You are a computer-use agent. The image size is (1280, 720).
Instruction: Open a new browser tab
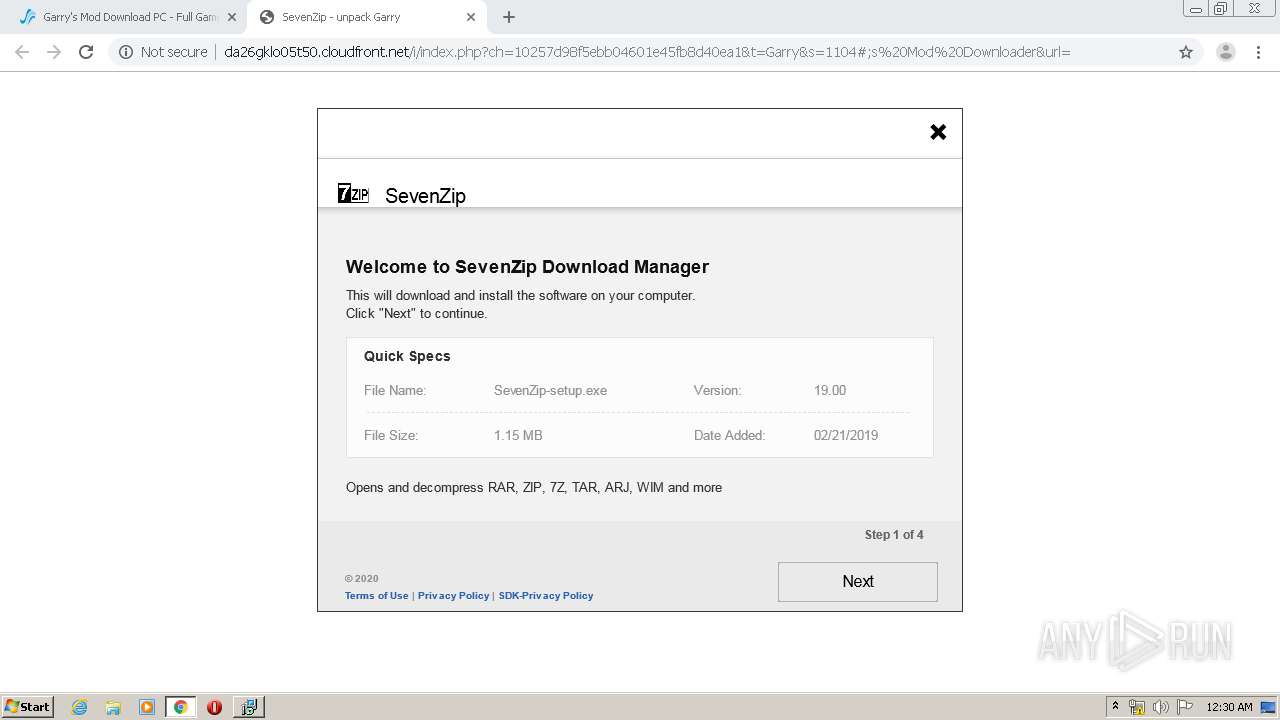tap(509, 17)
